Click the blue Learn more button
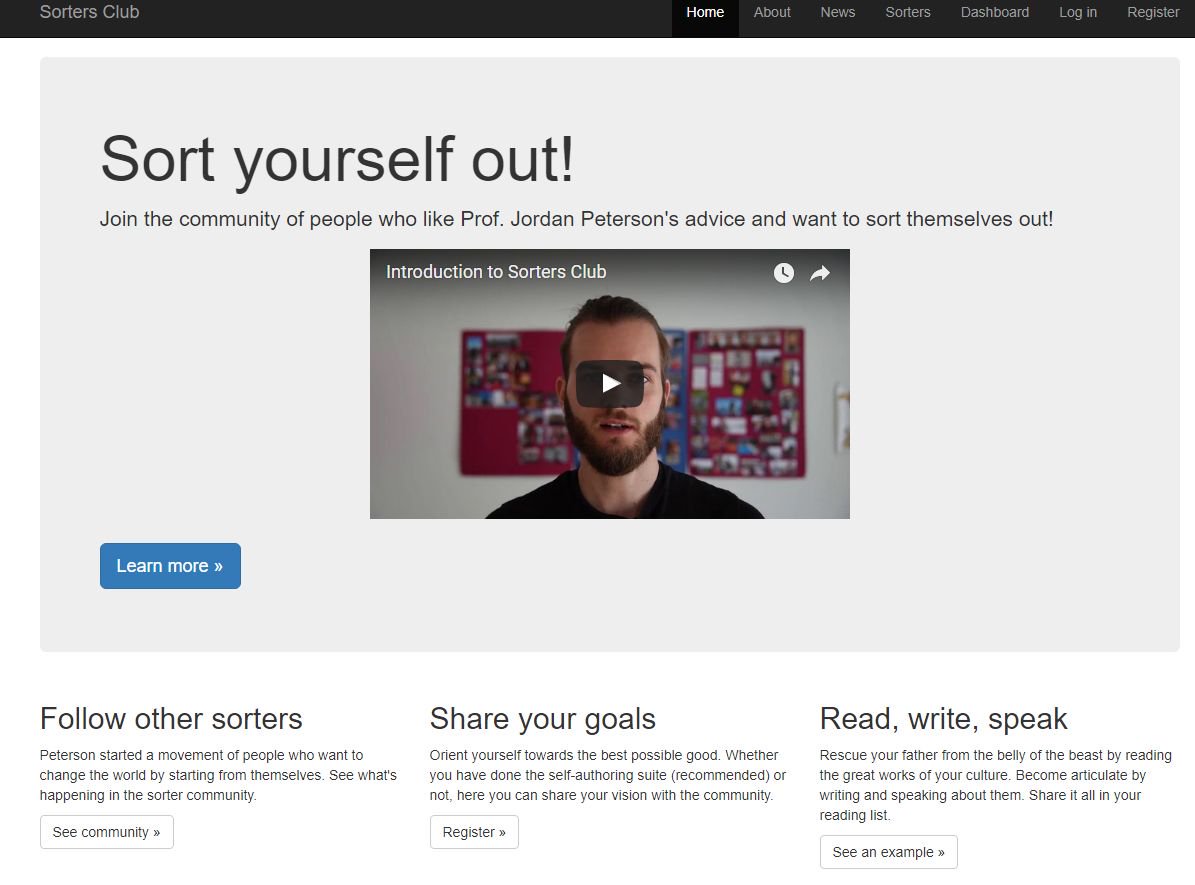 [x=170, y=566]
